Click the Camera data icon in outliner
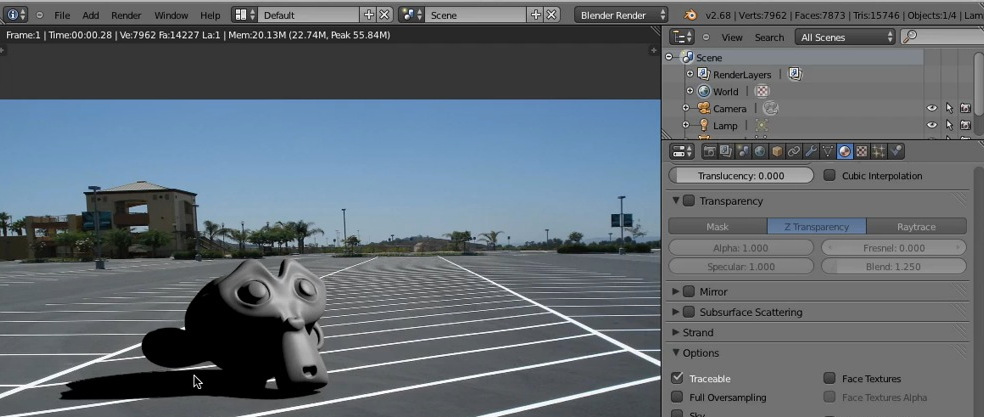This screenshot has width=984, height=417. (771, 109)
